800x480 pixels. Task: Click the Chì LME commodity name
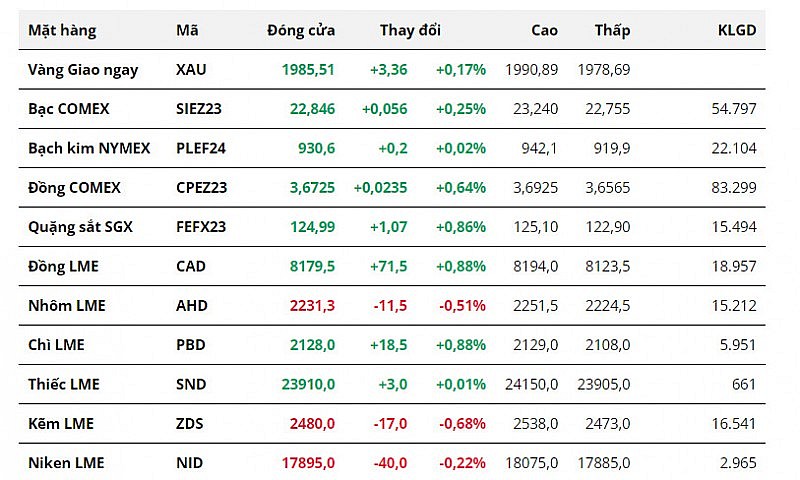point(56,345)
